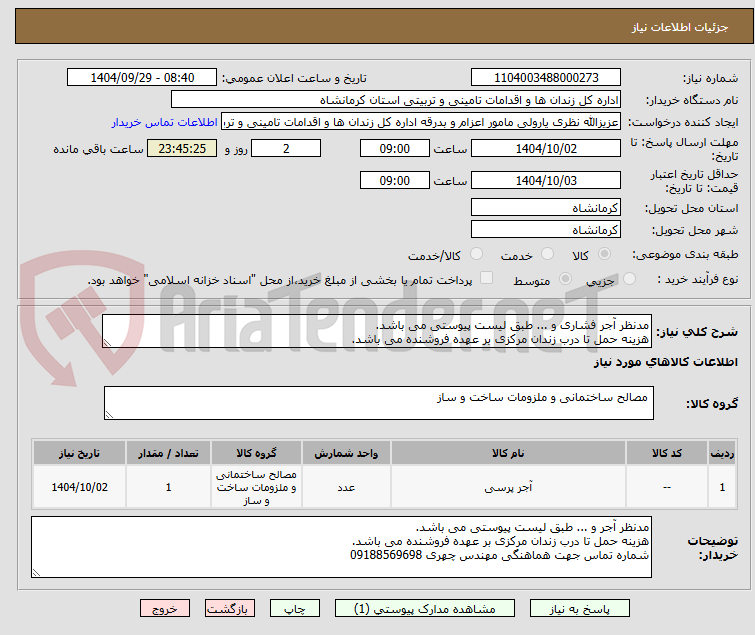Click the بازگشت back button

click(230, 609)
